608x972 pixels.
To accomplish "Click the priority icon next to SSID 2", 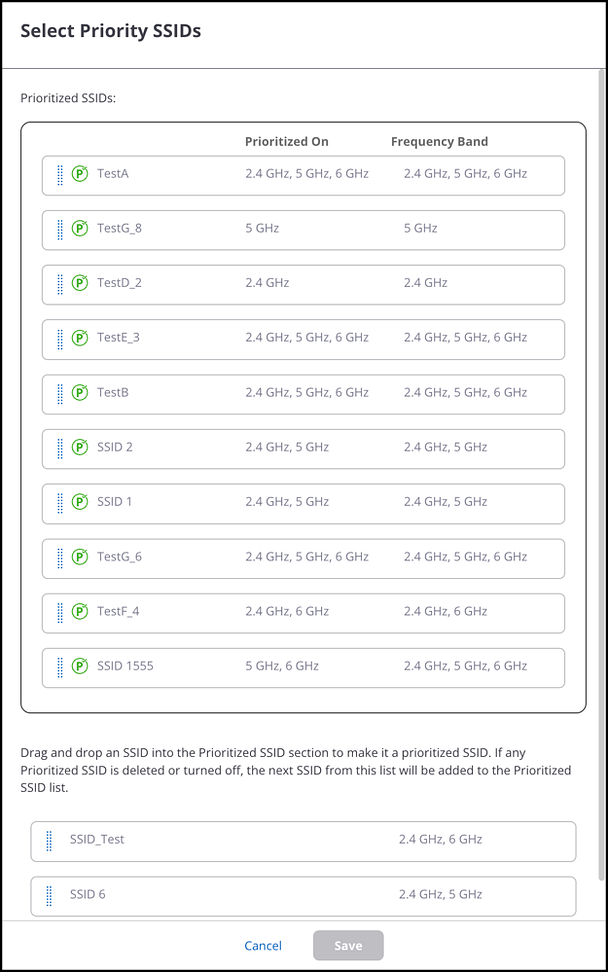I will [x=81, y=447].
